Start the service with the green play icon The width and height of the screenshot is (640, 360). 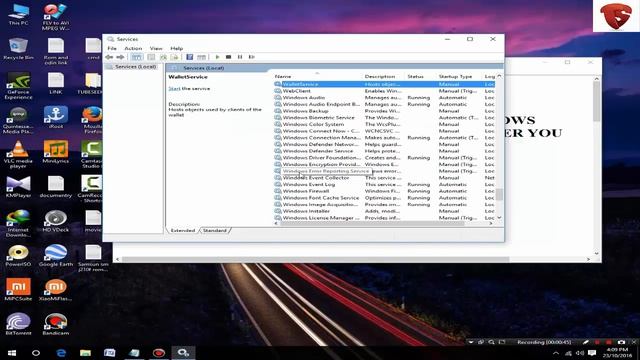click(x=217, y=57)
